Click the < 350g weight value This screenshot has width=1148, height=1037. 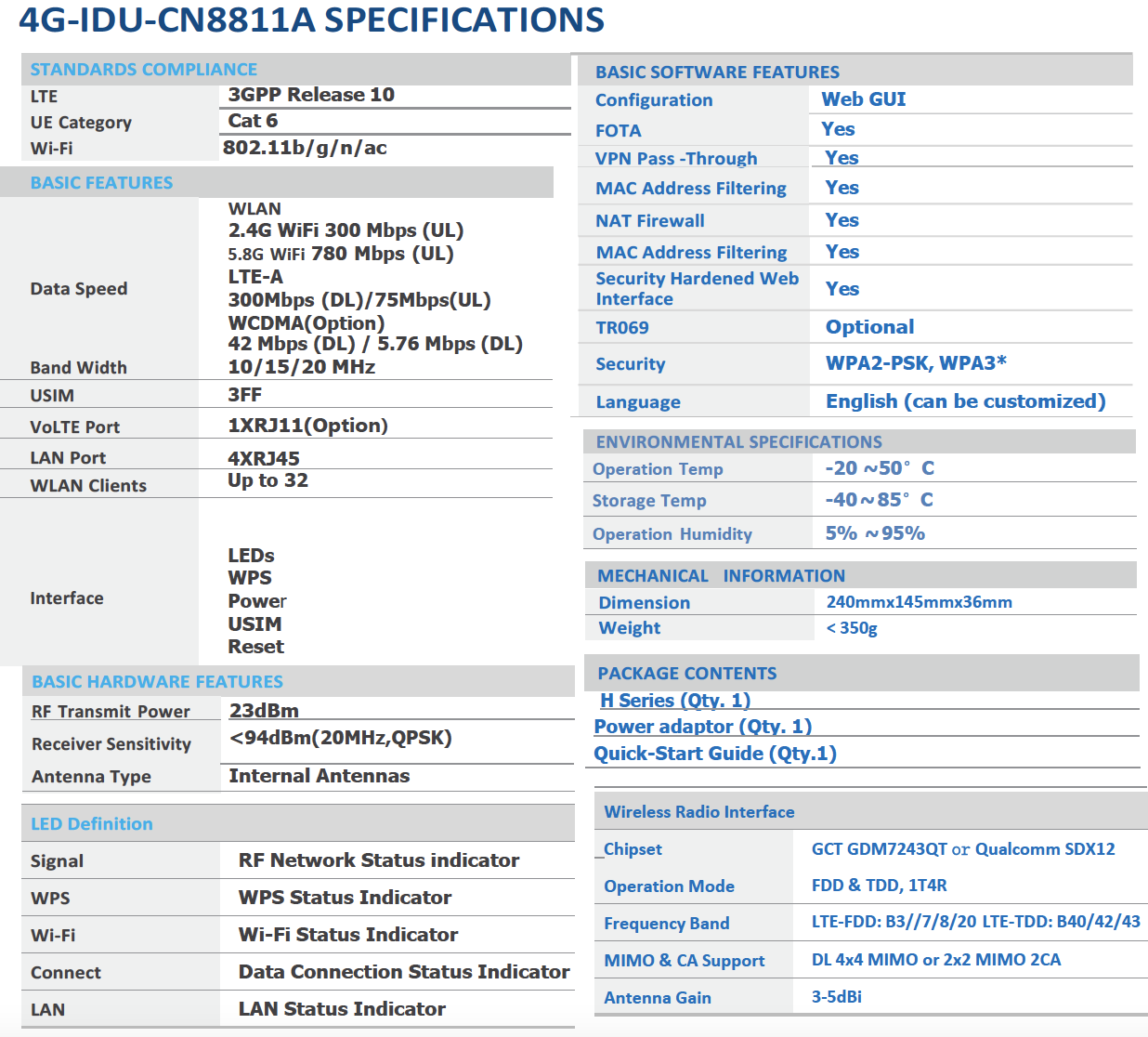(852, 628)
